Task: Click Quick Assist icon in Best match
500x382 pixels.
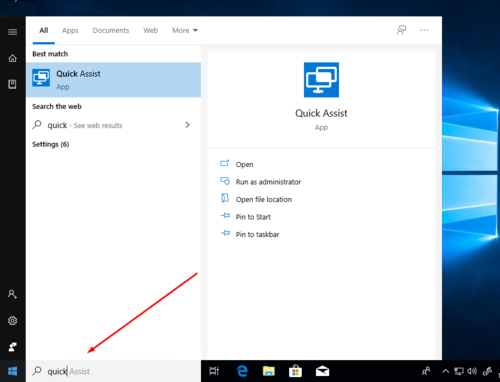Action: (x=41, y=78)
